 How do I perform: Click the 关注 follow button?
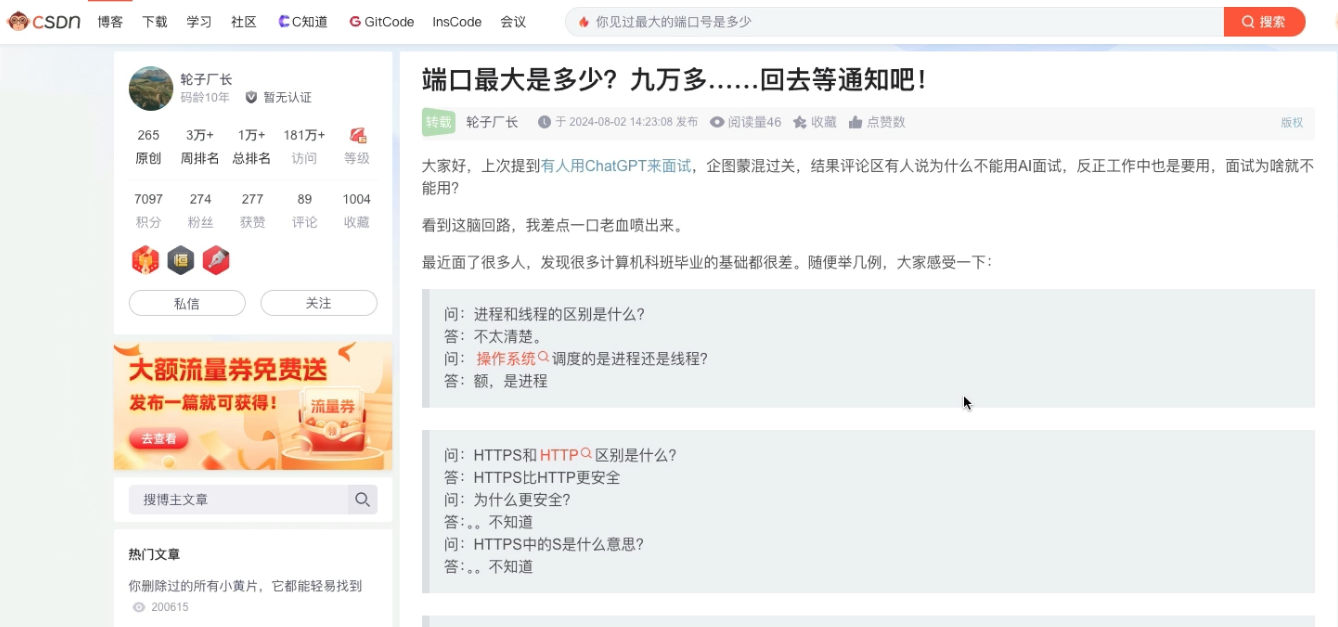pos(318,303)
